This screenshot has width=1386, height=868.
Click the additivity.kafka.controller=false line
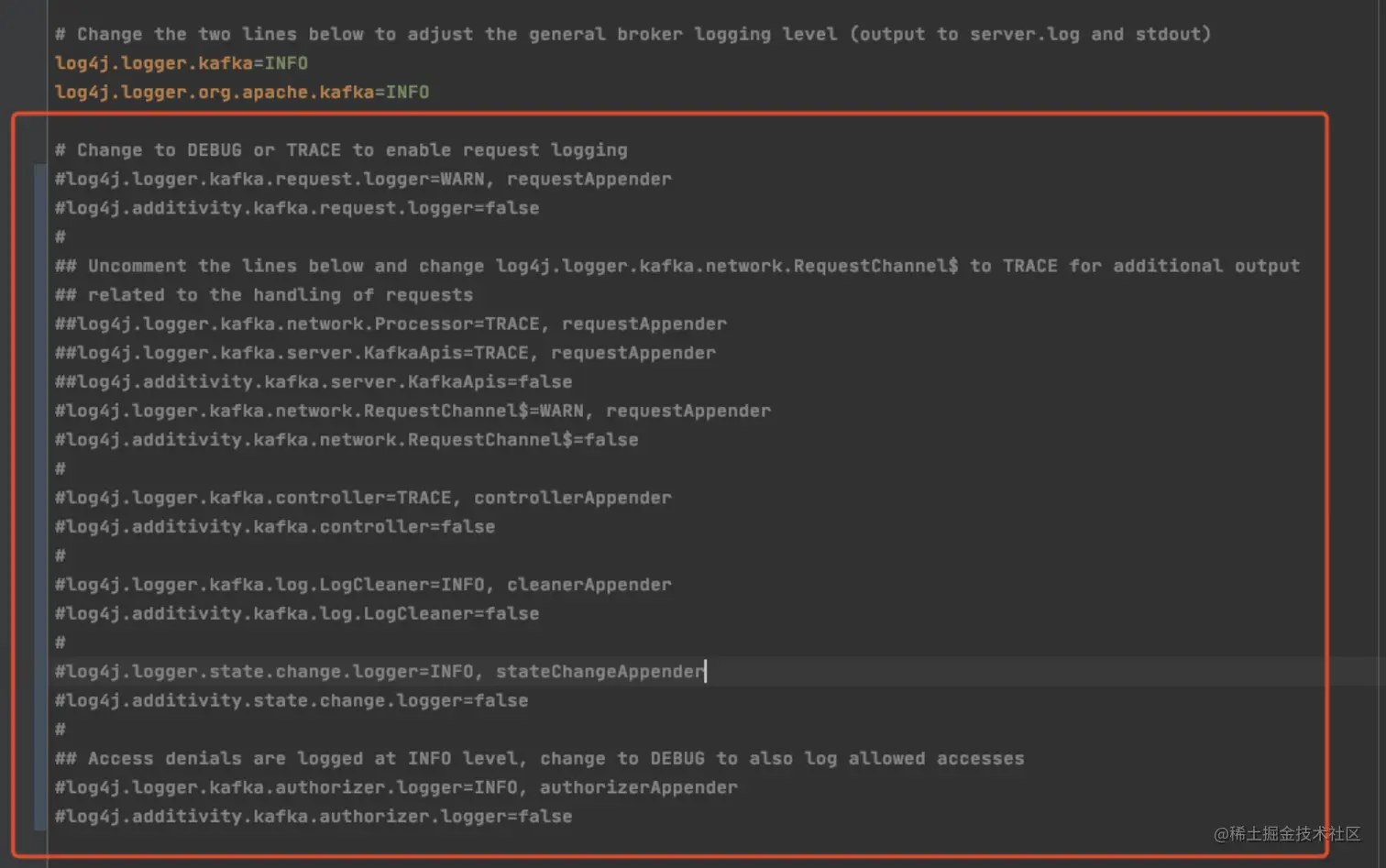(x=275, y=527)
